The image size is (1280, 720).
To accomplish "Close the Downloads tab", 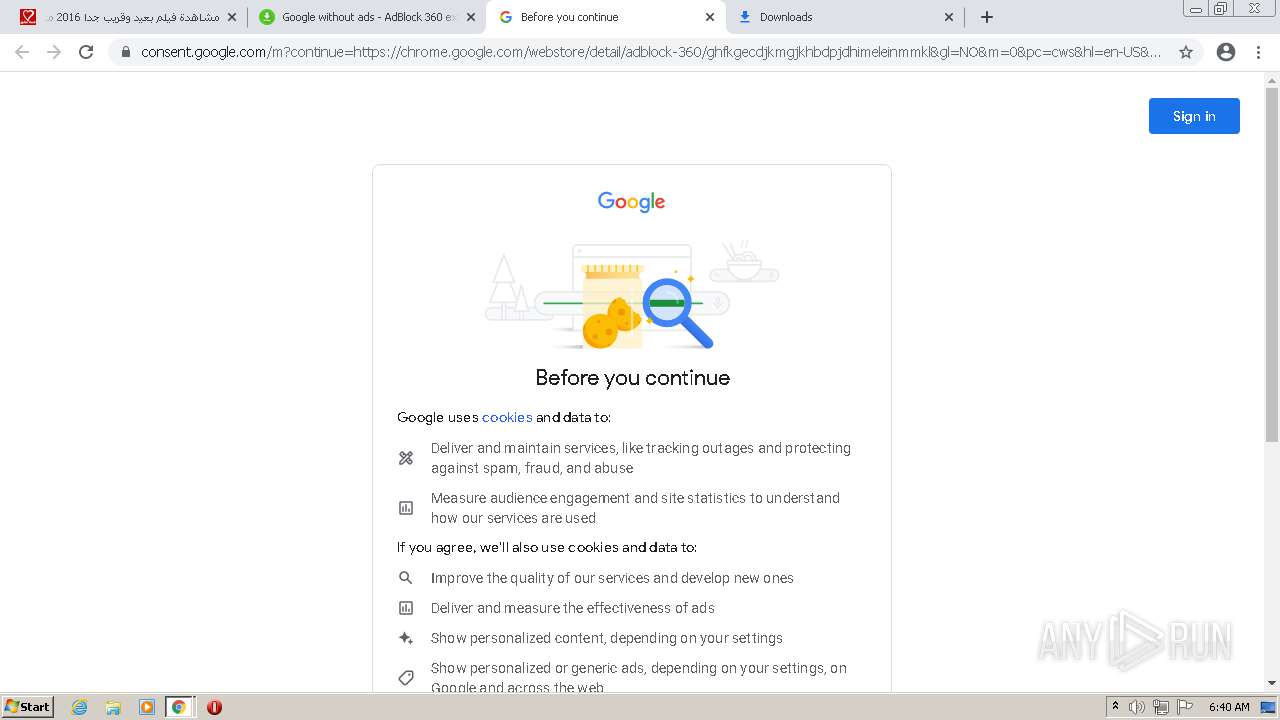I will click(x=949, y=17).
